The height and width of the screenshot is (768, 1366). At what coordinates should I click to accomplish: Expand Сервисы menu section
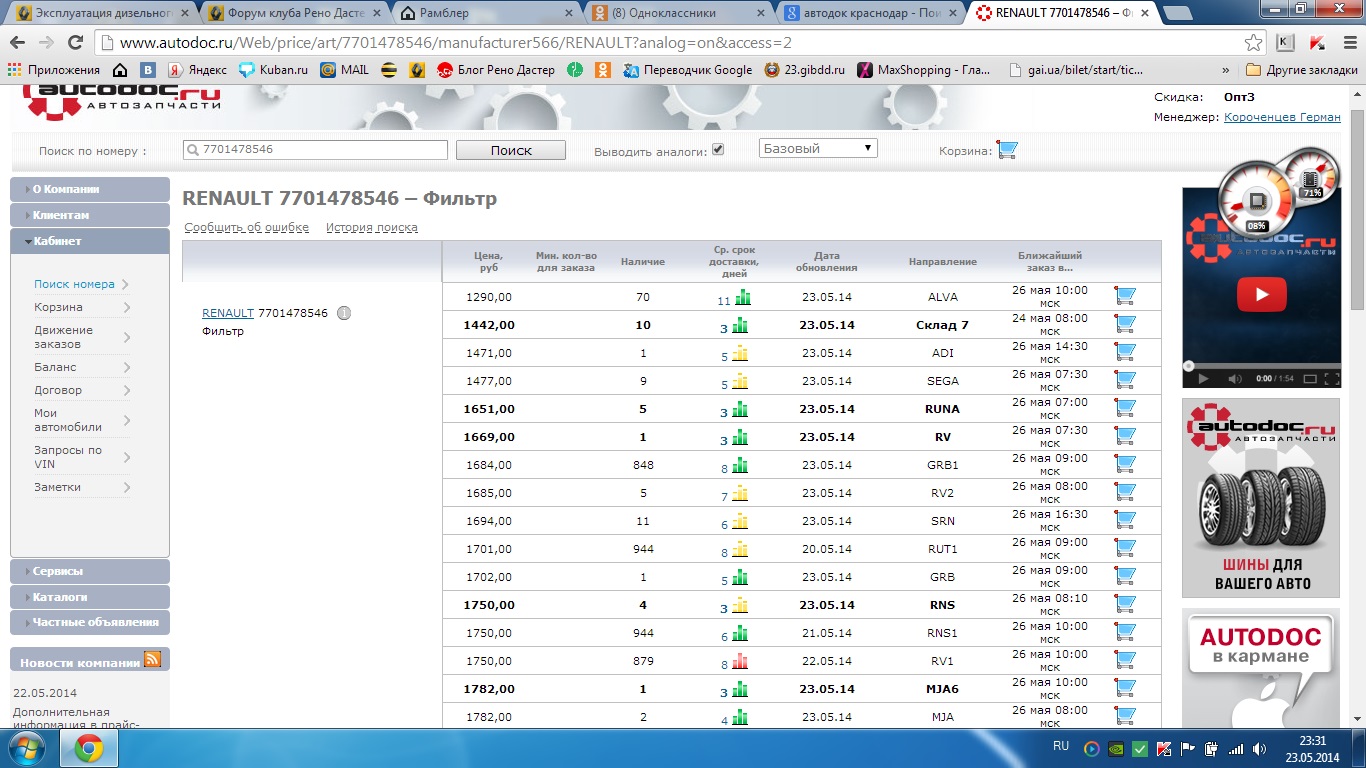pos(90,571)
